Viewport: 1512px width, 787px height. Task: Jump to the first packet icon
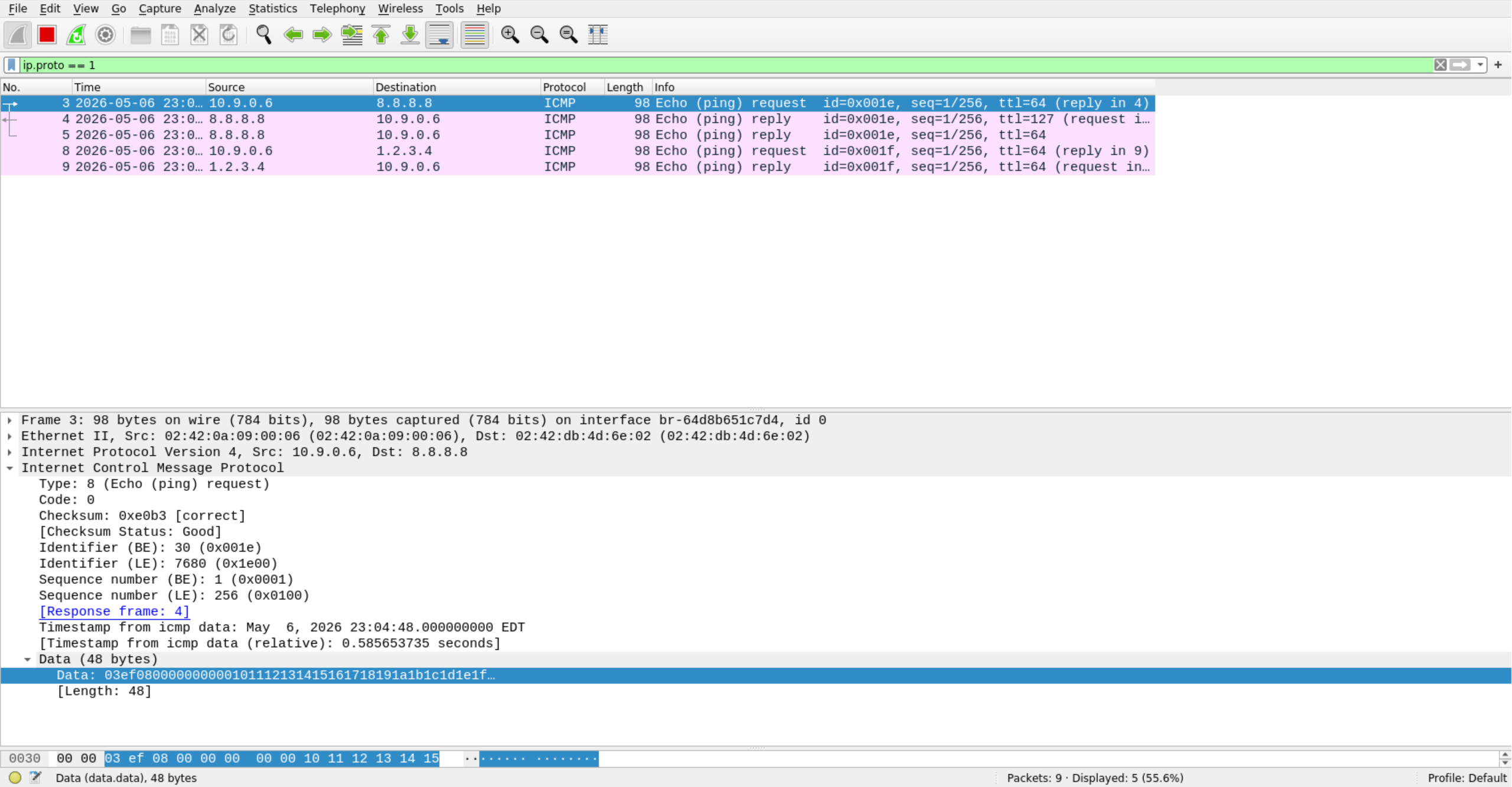(x=381, y=35)
